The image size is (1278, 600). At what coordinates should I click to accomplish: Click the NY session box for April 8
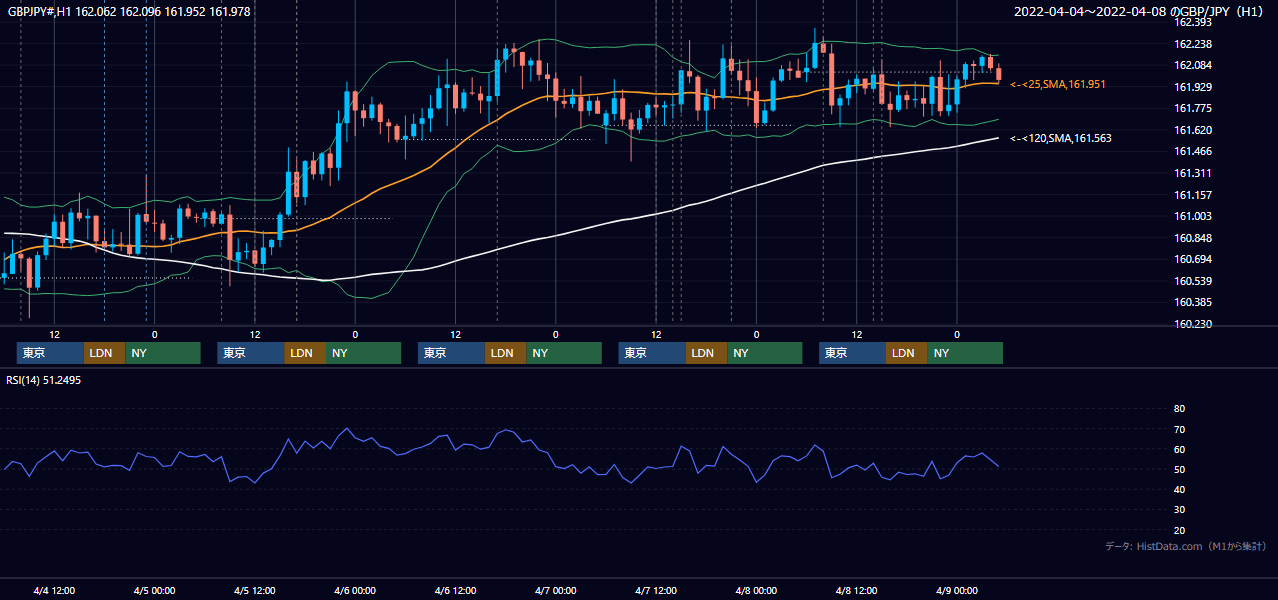tap(965, 353)
